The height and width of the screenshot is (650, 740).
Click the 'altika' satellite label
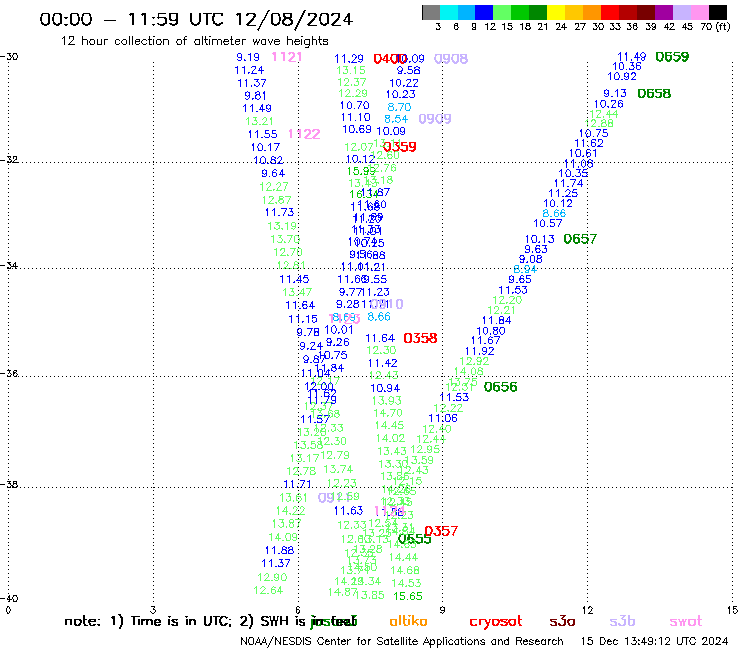[408, 621]
